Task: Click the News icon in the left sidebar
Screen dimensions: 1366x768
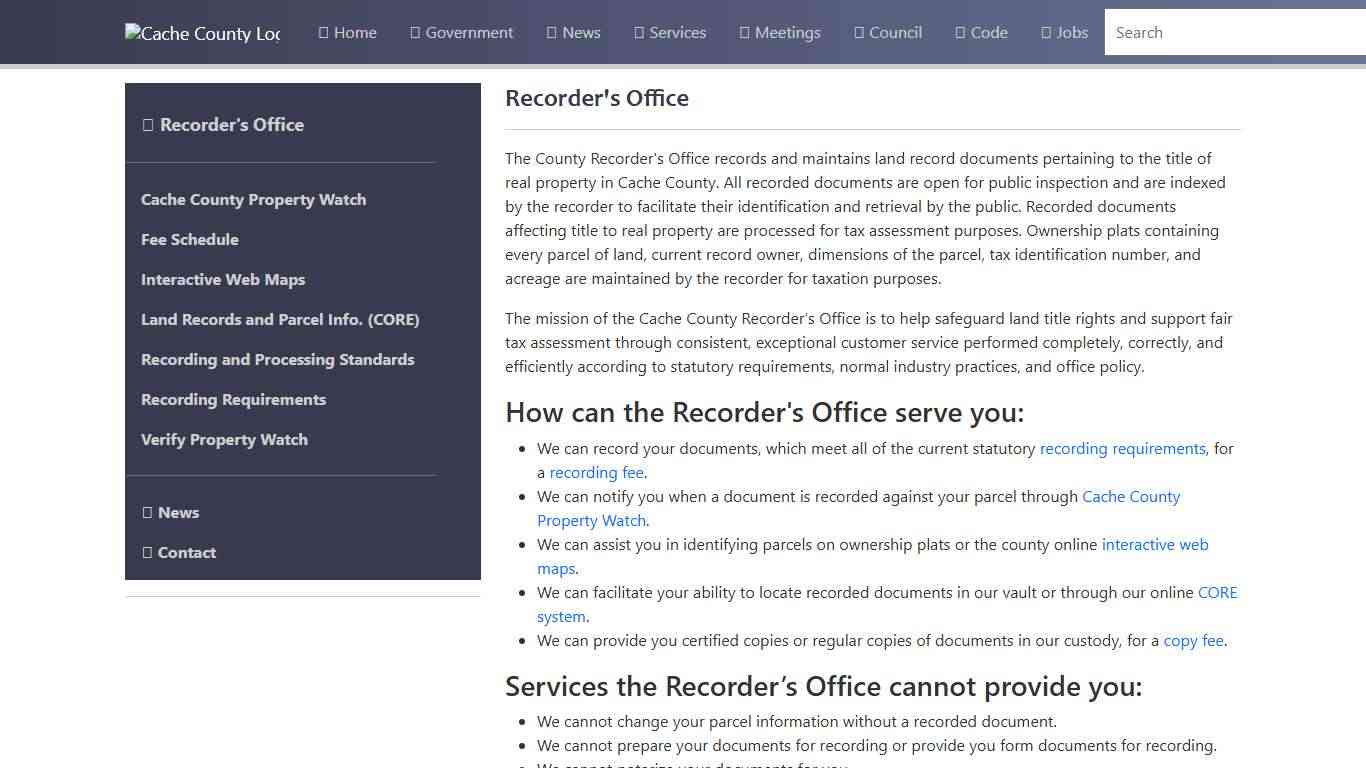Action: (148, 512)
